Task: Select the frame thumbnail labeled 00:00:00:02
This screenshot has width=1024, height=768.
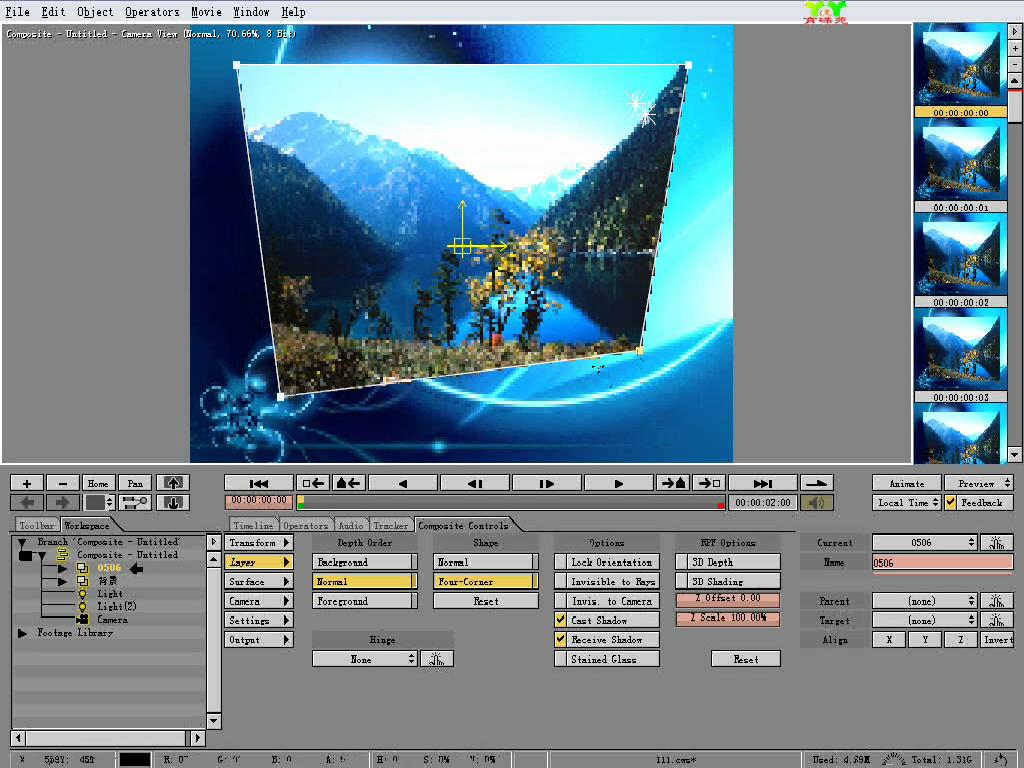Action: [x=960, y=260]
